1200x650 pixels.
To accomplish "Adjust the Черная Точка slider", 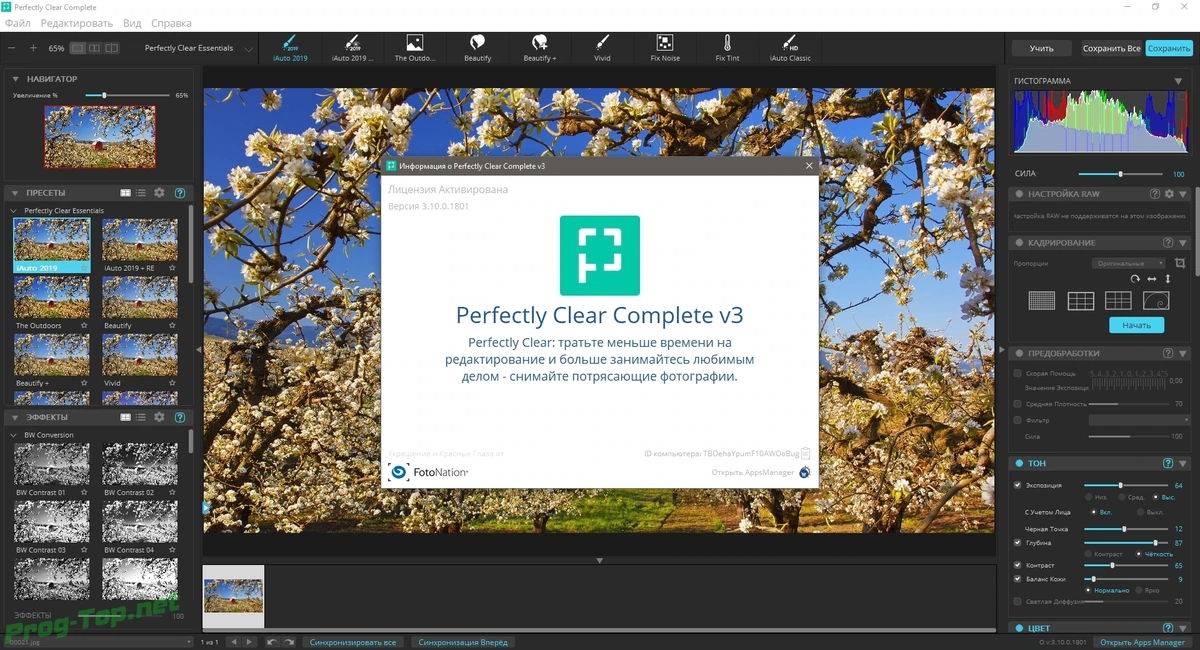I will click(1125, 529).
